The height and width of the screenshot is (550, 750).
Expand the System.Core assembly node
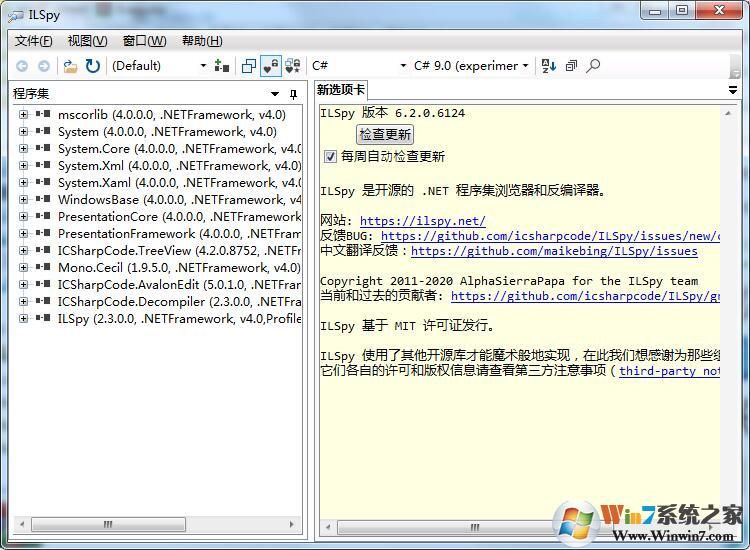click(23, 149)
